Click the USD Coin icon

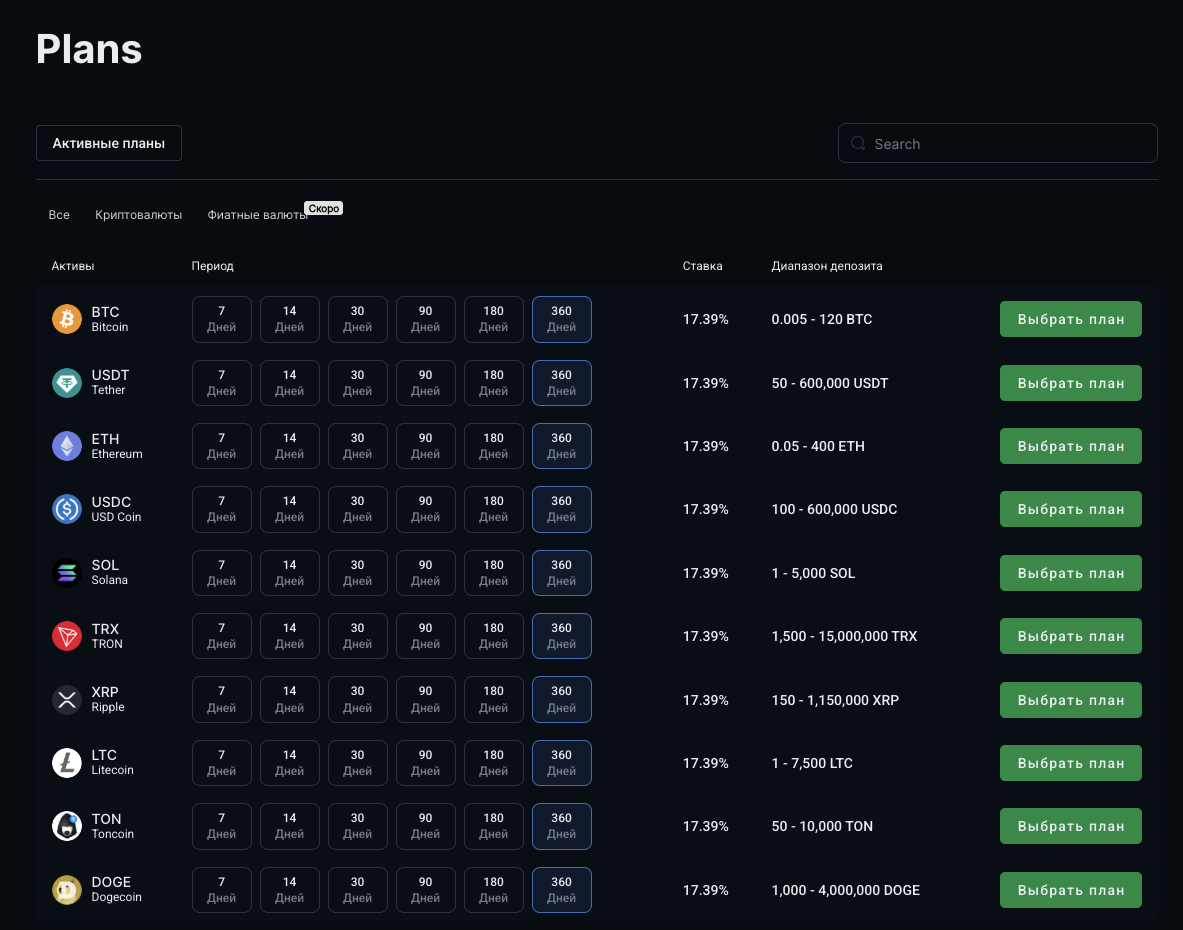[66, 509]
